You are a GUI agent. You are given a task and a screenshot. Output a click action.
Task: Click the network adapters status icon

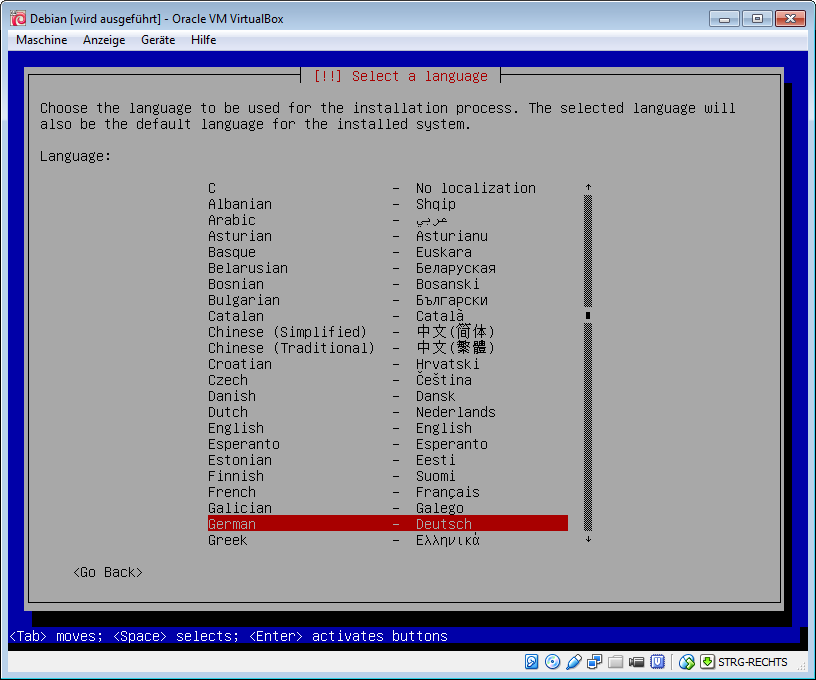tap(594, 662)
